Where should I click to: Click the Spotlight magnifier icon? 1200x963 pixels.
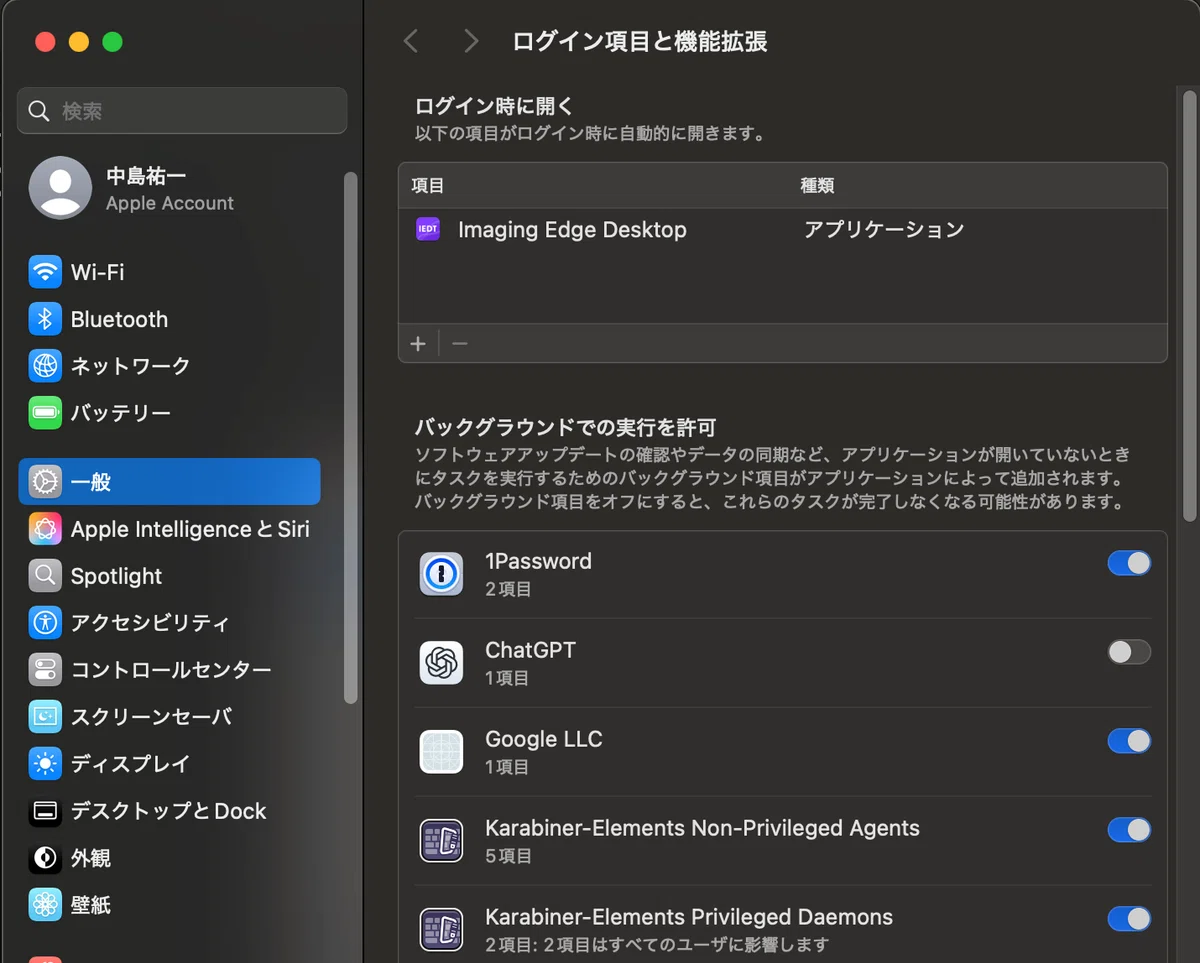[45, 576]
